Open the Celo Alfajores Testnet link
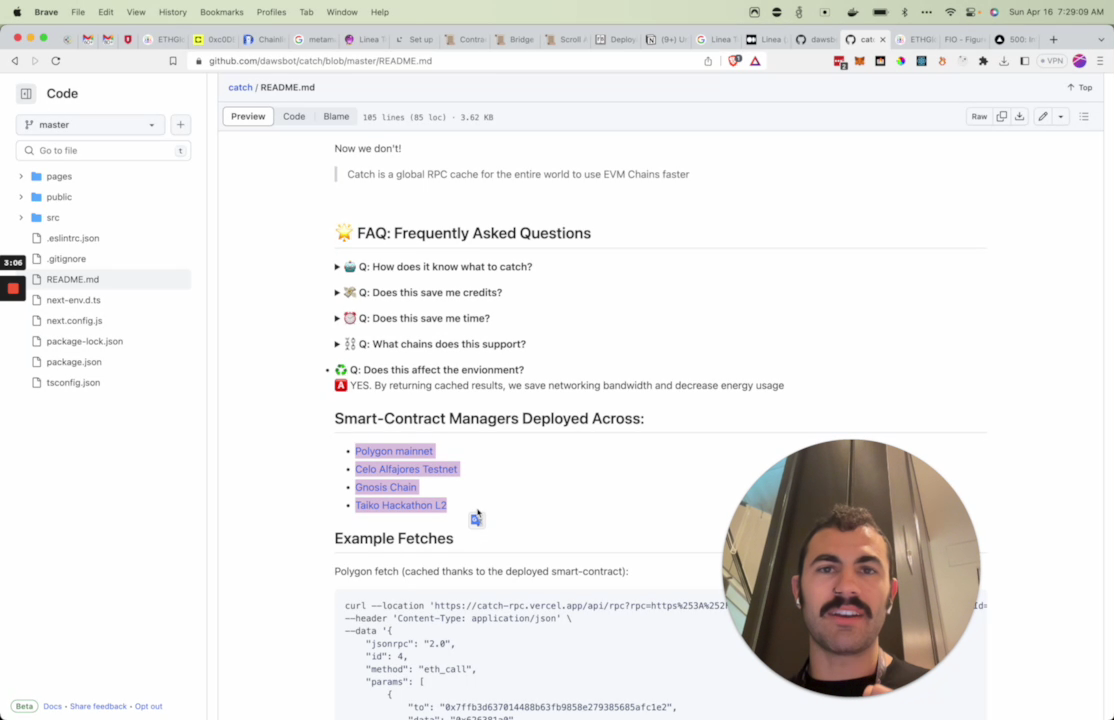Image resolution: width=1114 pixels, height=720 pixels. 406,469
